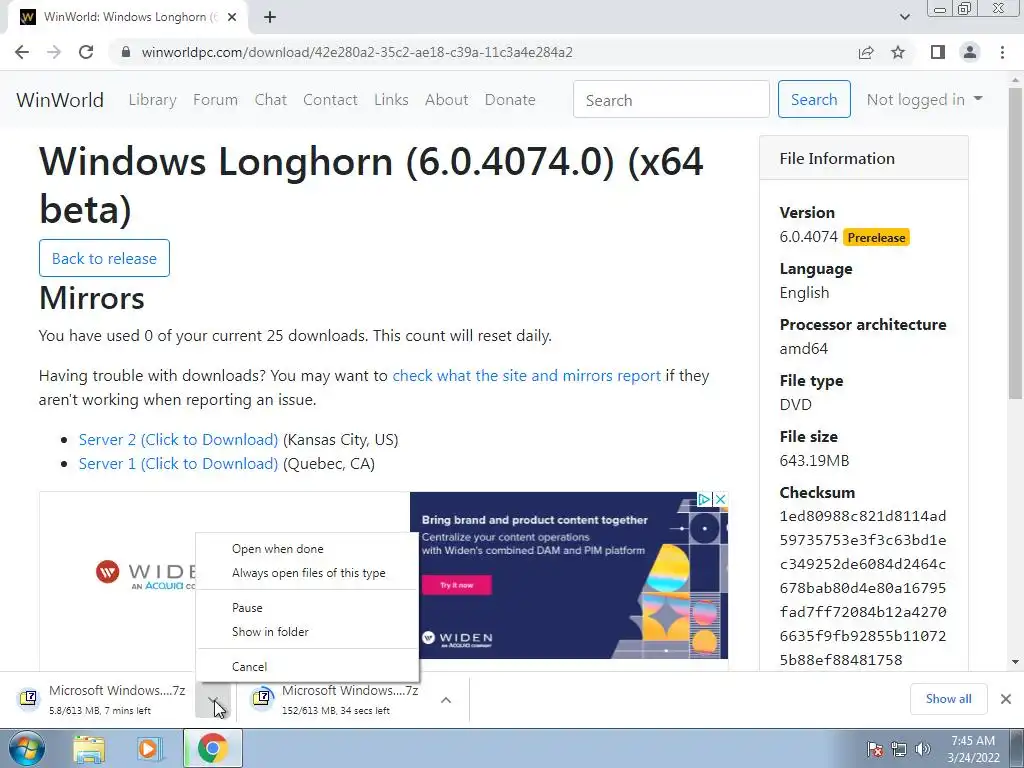Open the Chrome side panel icon
Screen dimensions: 1024x768
[938, 52]
